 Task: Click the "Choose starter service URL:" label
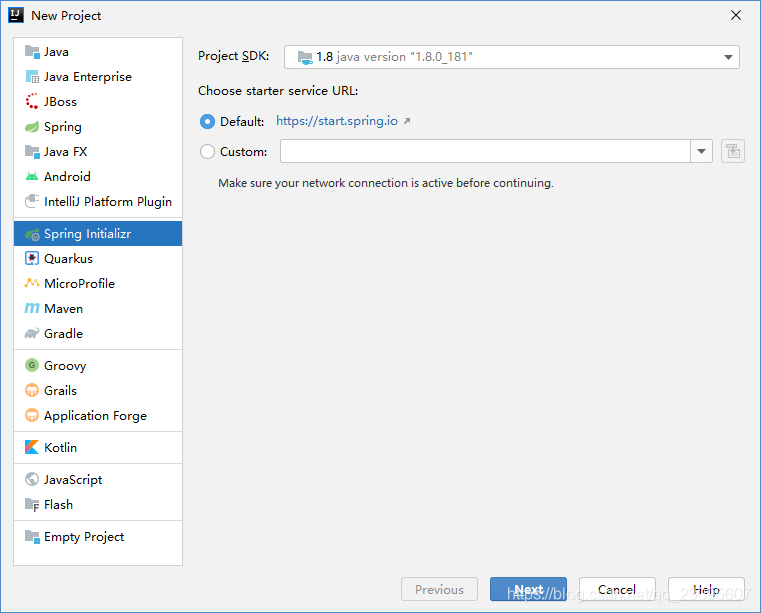click(278, 91)
